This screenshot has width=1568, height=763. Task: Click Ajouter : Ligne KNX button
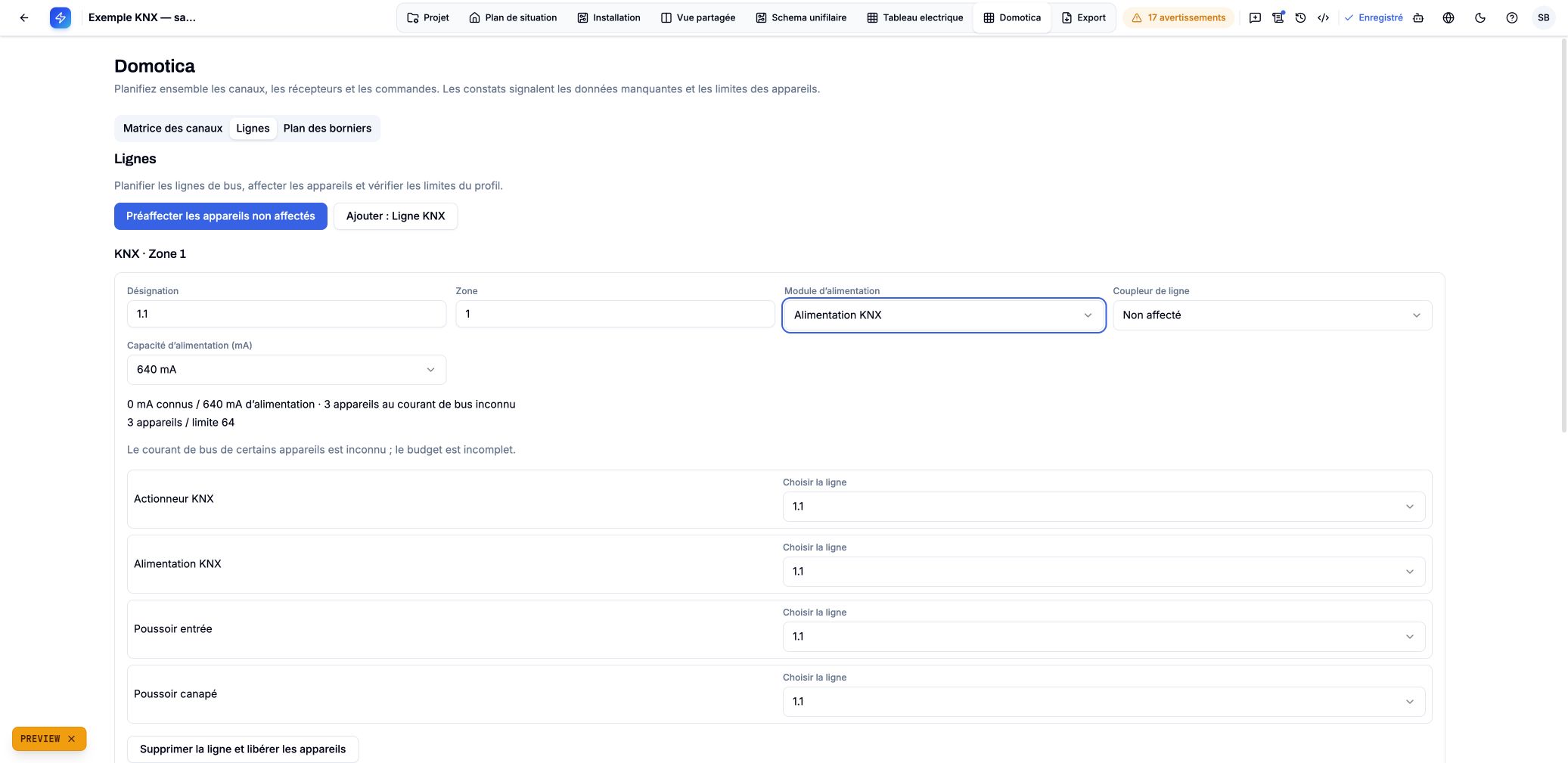coord(396,216)
